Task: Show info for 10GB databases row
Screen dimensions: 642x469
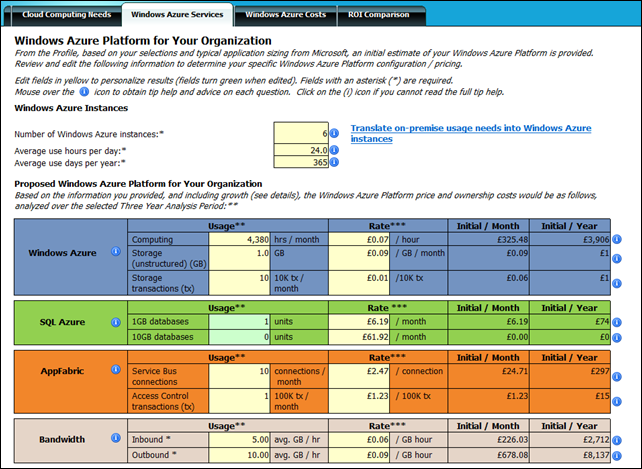Action: click(617, 338)
